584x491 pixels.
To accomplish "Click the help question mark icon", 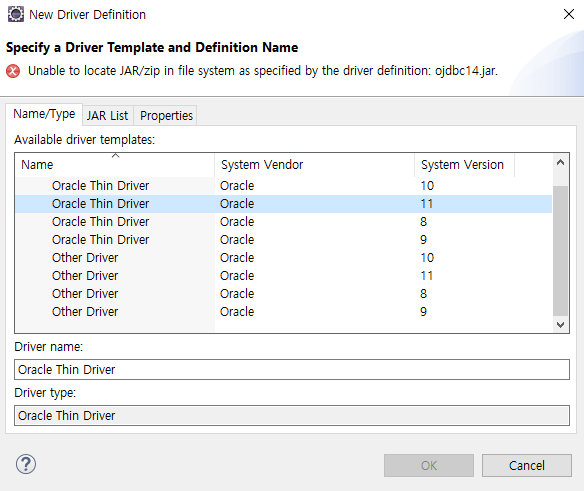I will tap(26, 464).
